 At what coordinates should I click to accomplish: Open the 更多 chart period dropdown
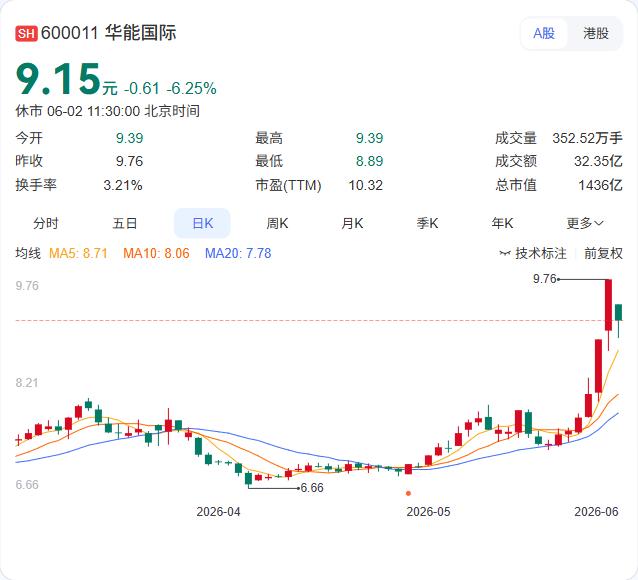tap(585, 223)
